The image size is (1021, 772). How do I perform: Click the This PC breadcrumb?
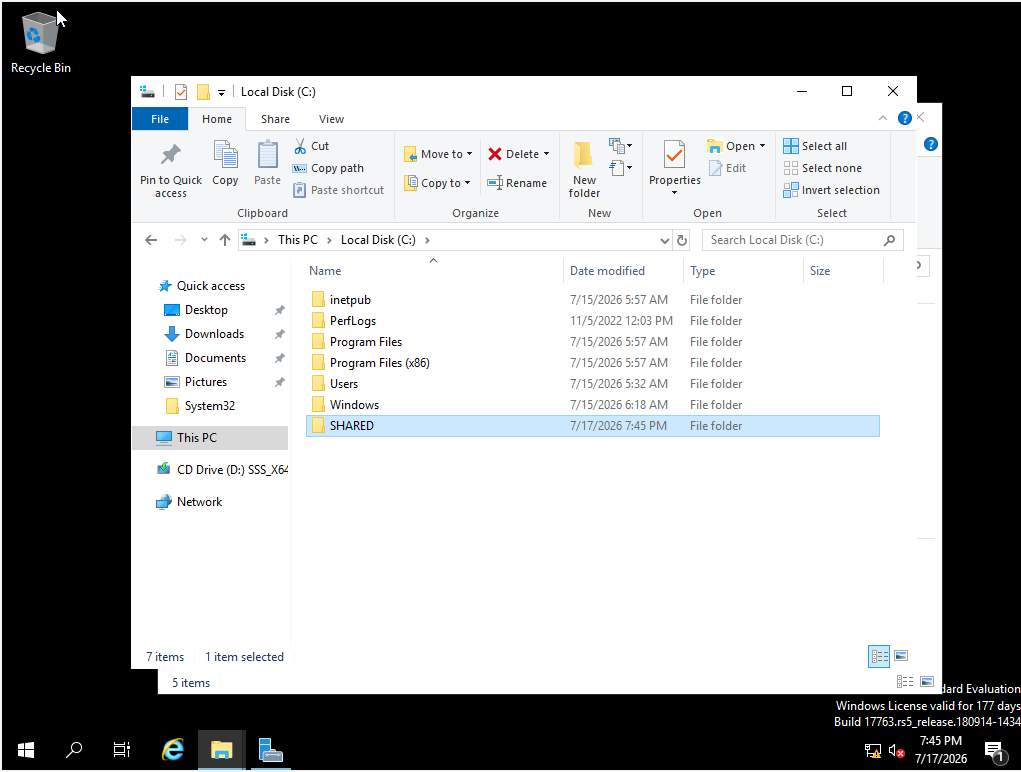pos(298,240)
